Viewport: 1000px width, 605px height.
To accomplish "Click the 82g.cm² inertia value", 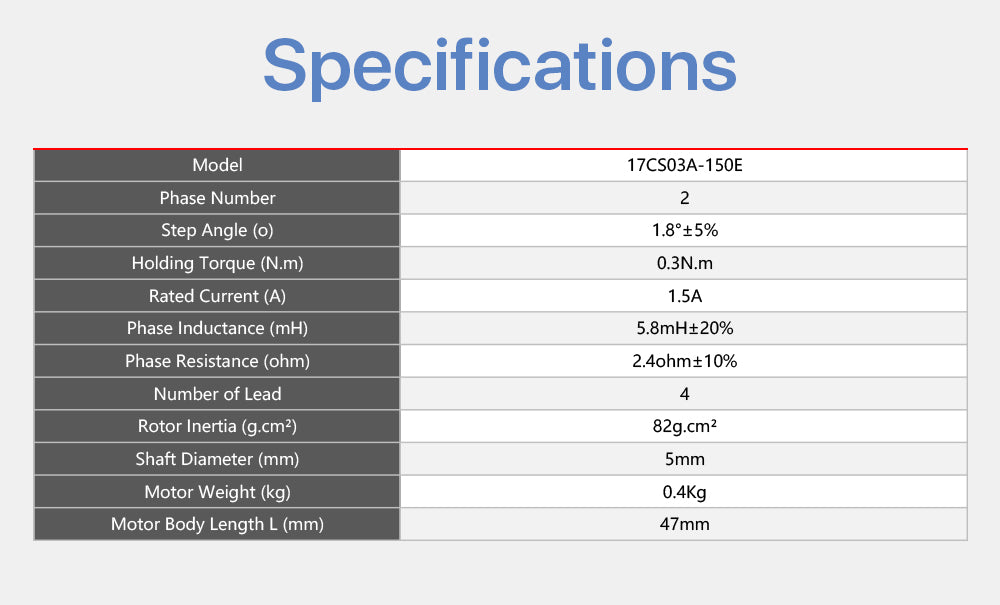I will [x=684, y=426].
